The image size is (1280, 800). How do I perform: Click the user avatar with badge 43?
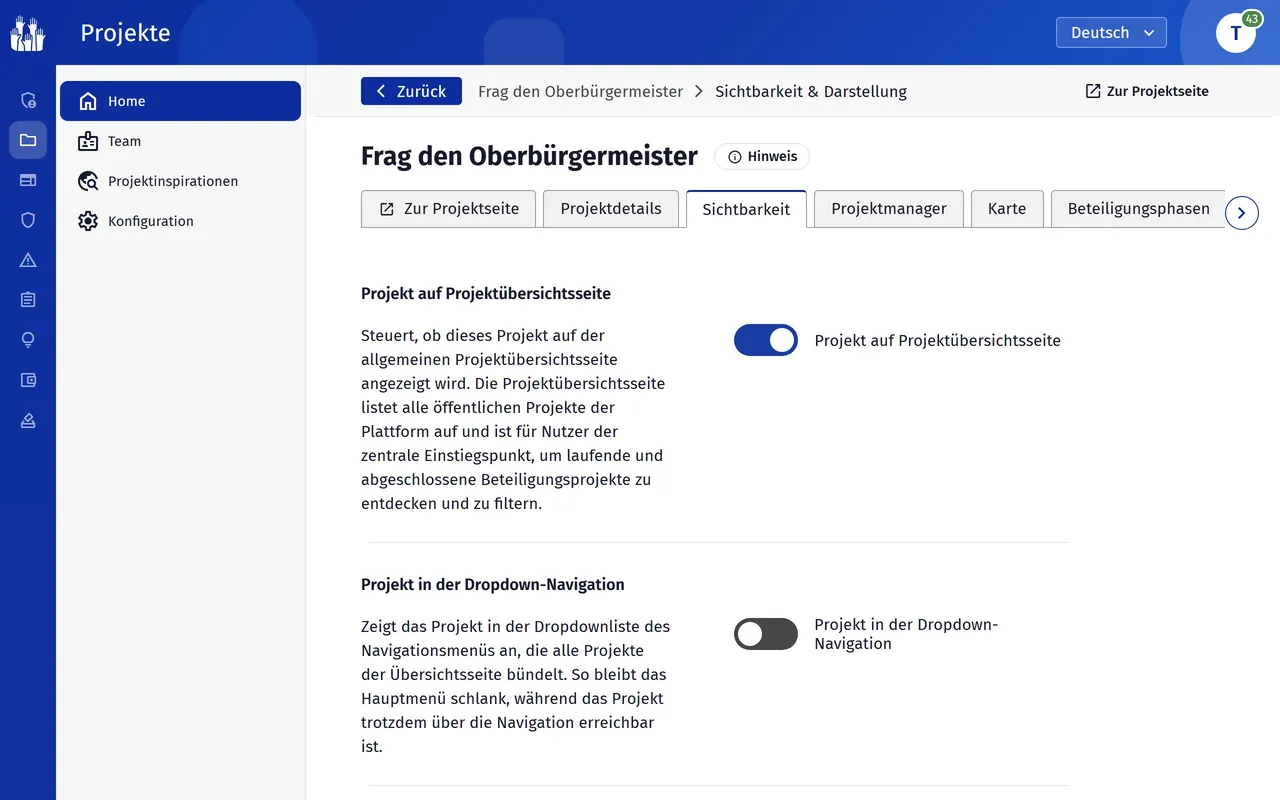coord(1236,33)
